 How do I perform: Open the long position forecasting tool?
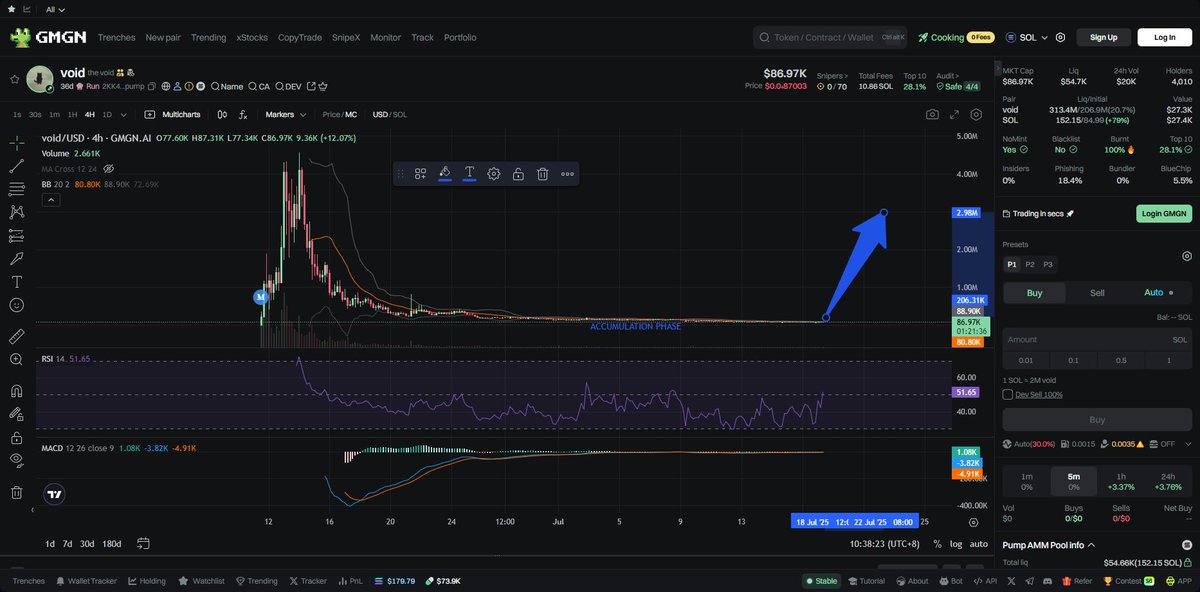tap(17, 236)
